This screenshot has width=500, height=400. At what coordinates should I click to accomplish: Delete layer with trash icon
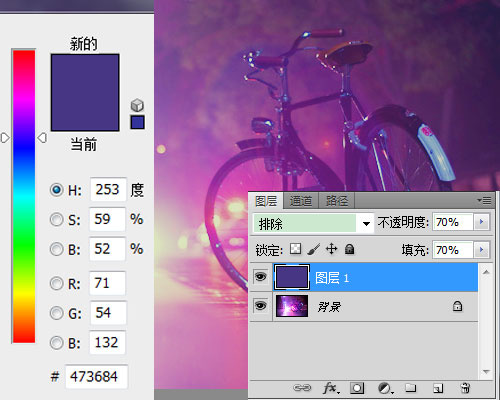(465, 388)
